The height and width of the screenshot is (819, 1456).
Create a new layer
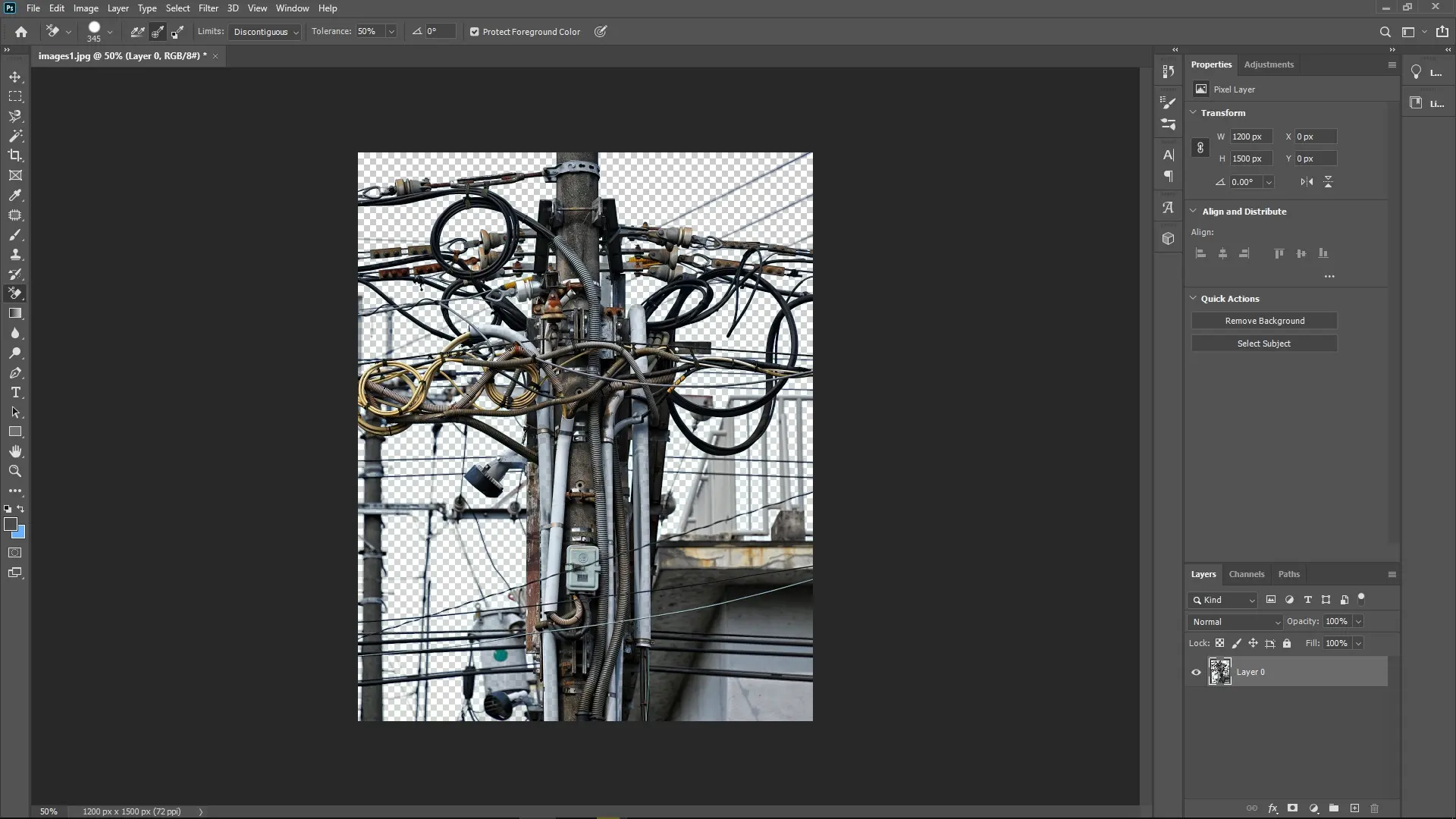pyautogui.click(x=1354, y=808)
